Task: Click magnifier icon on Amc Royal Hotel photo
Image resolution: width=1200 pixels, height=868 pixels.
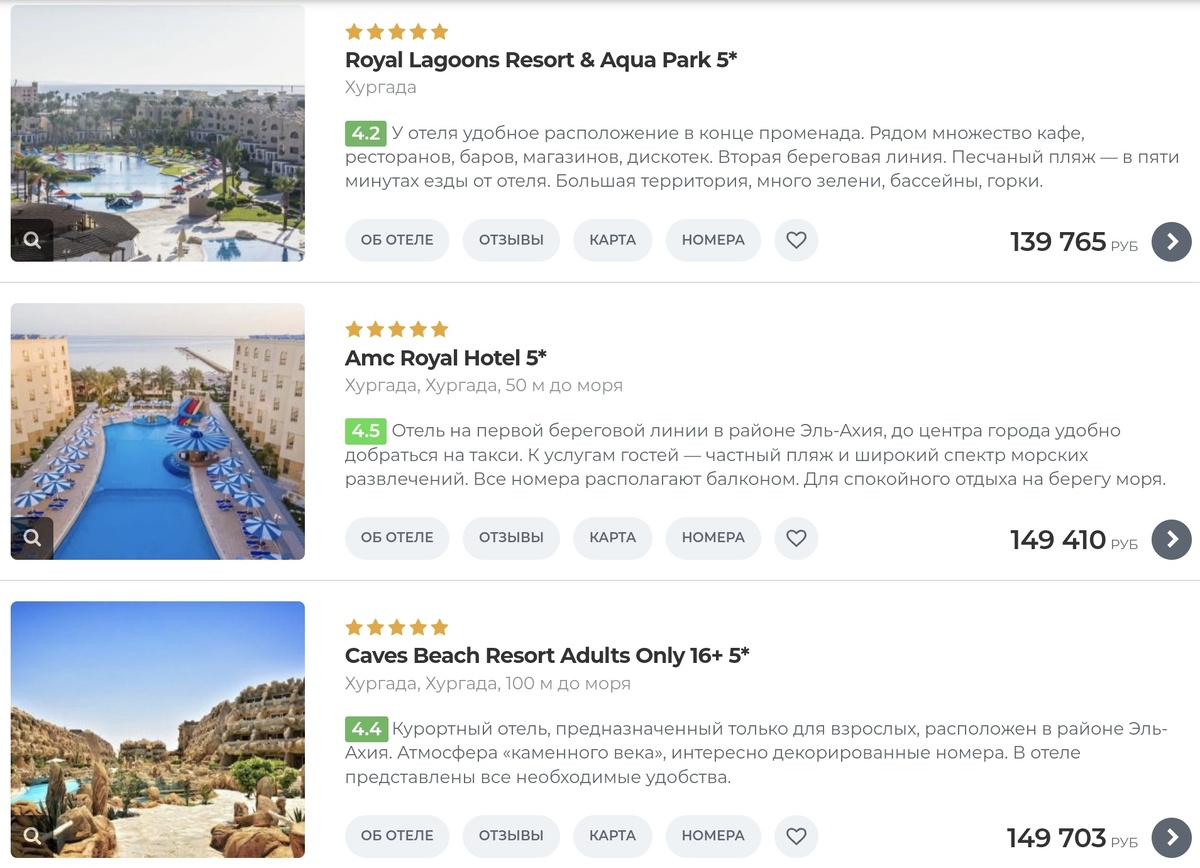Action: 32,538
